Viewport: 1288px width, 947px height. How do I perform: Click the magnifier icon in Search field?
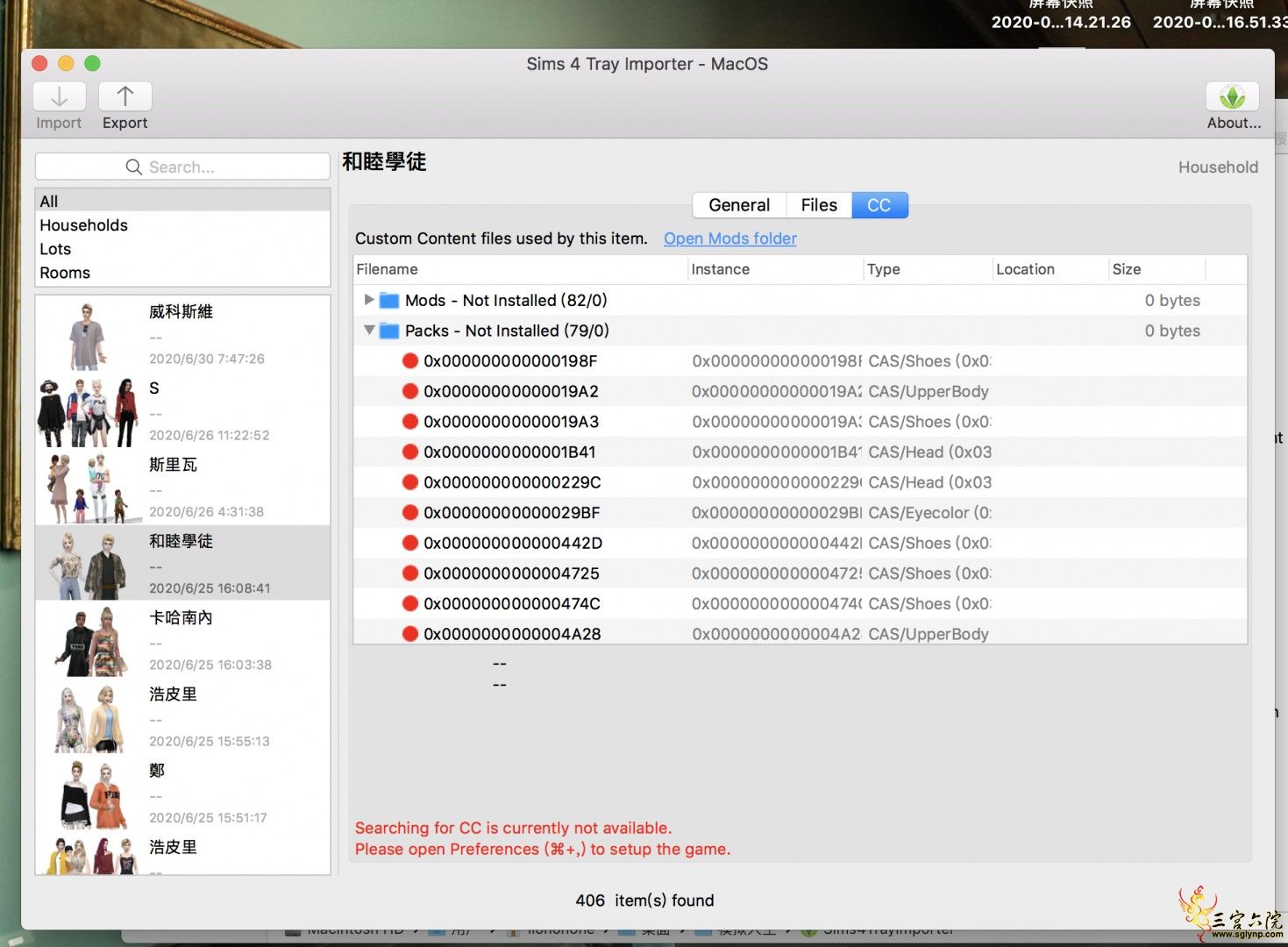[134, 167]
